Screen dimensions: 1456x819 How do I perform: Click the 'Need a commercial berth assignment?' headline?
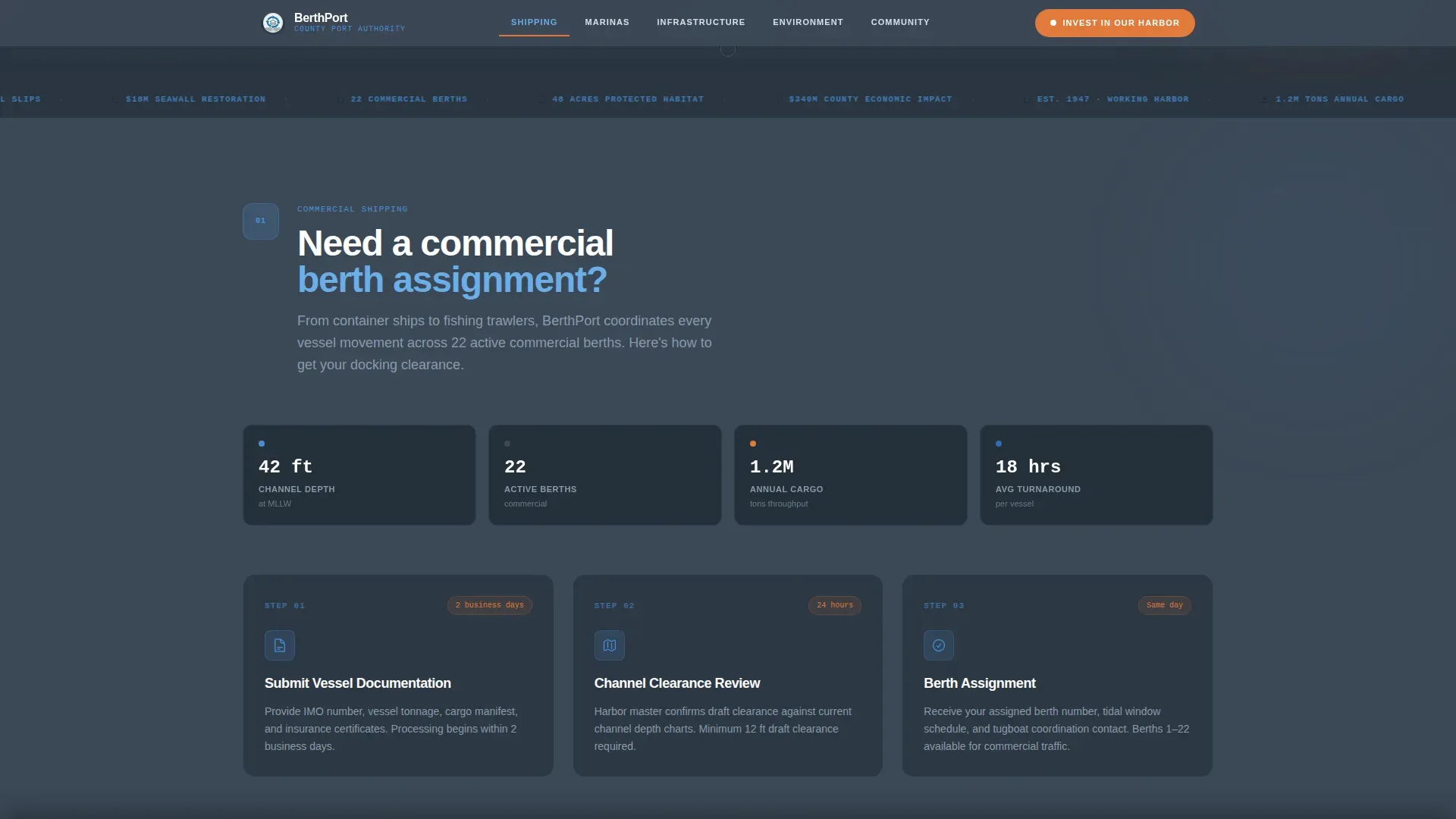455,262
